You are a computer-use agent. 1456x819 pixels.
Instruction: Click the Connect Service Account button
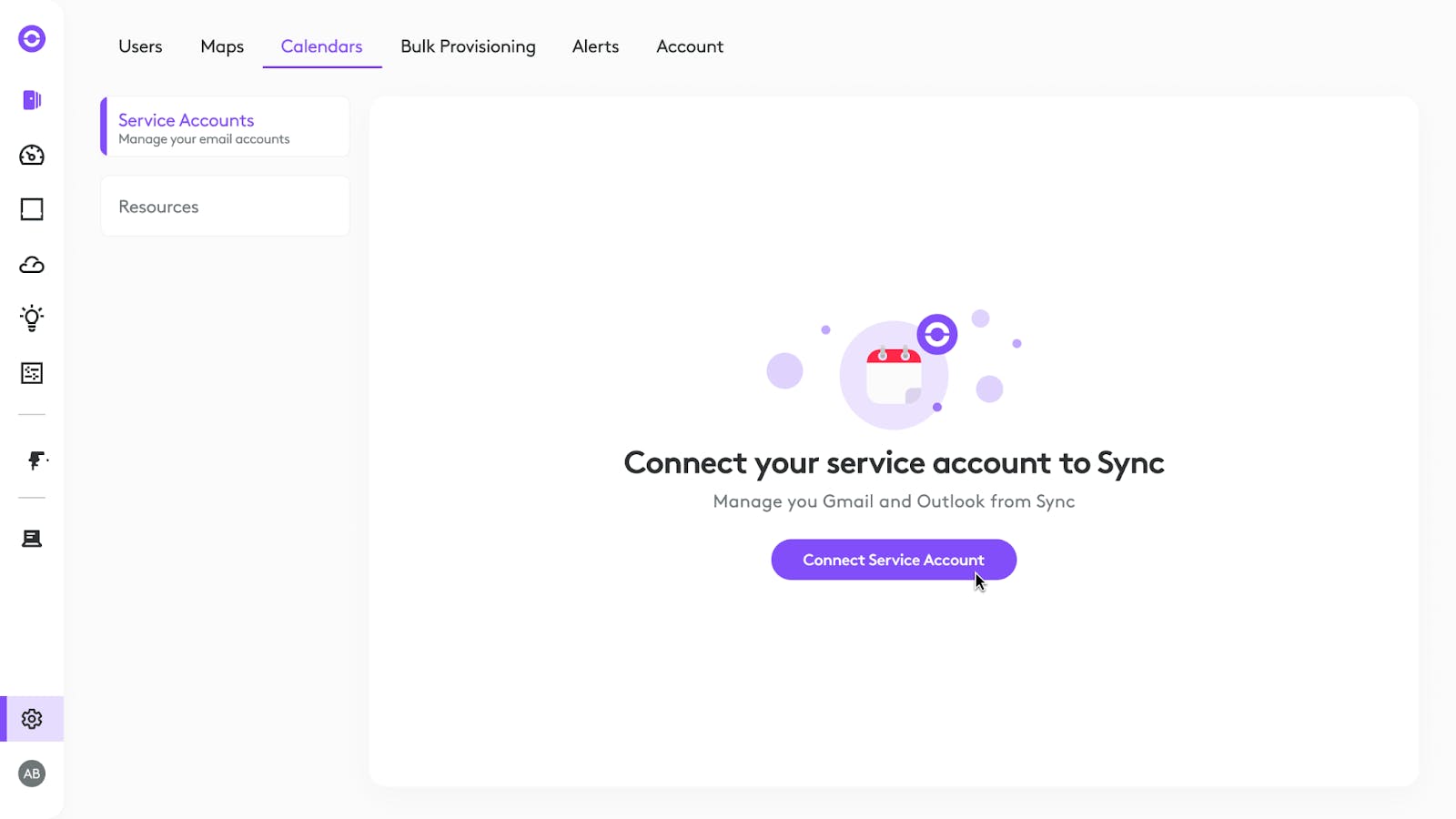893,560
